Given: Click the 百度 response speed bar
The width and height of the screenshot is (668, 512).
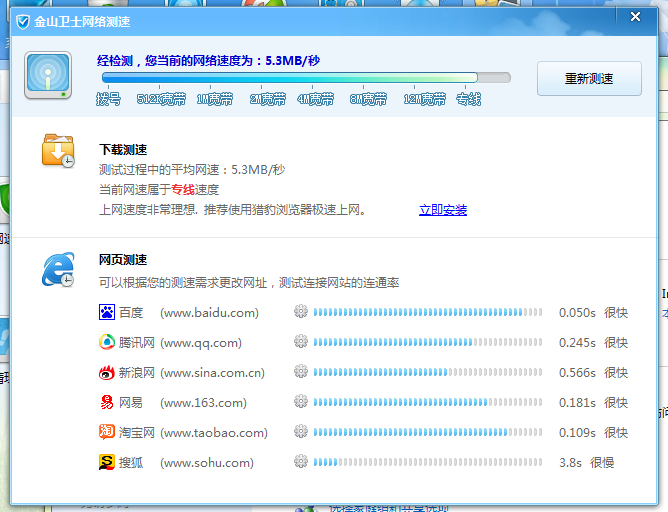Looking at the screenshot, I should (428, 312).
